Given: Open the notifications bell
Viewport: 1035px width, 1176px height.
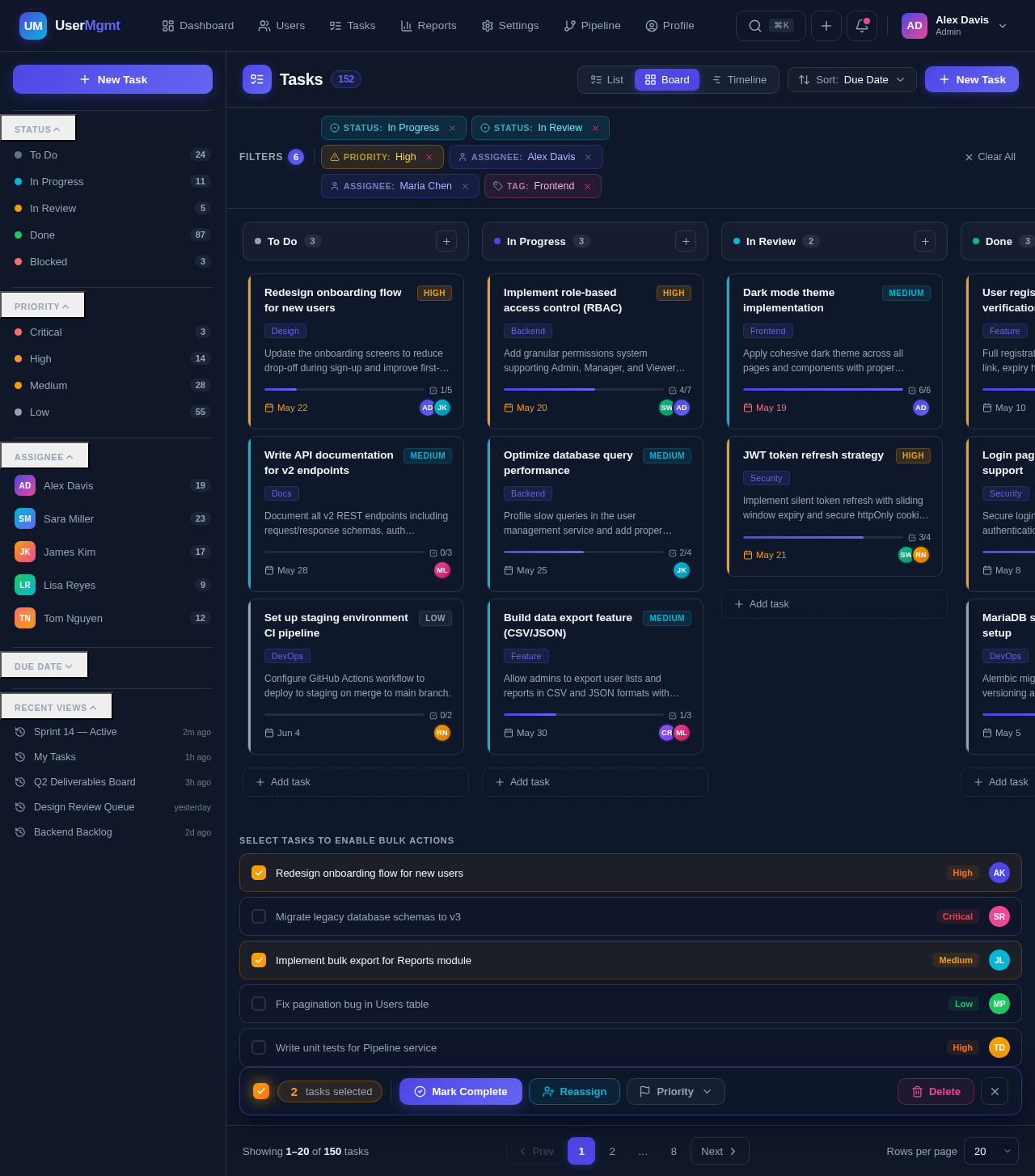Looking at the screenshot, I should tap(862, 26).
